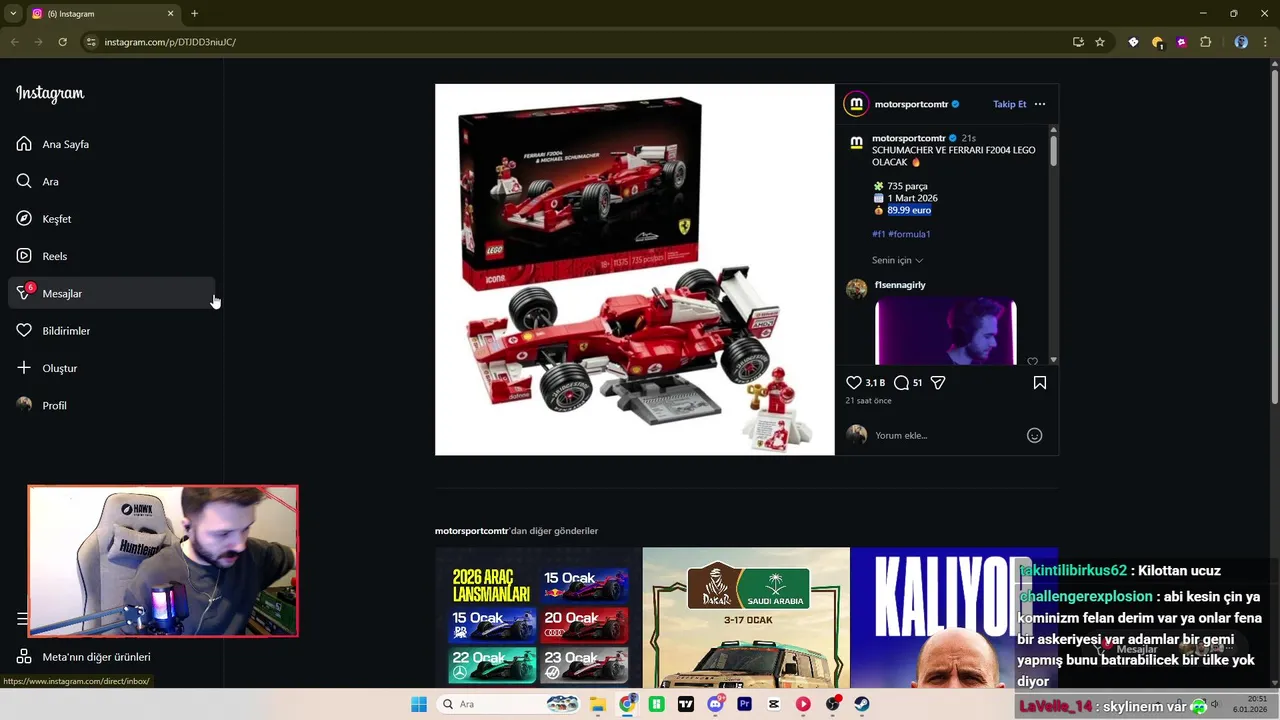Open Premiere Pro from taskbar
The width and height of the screenshot is (1280, 720).
pyautogui.click(x=744, y=704)
